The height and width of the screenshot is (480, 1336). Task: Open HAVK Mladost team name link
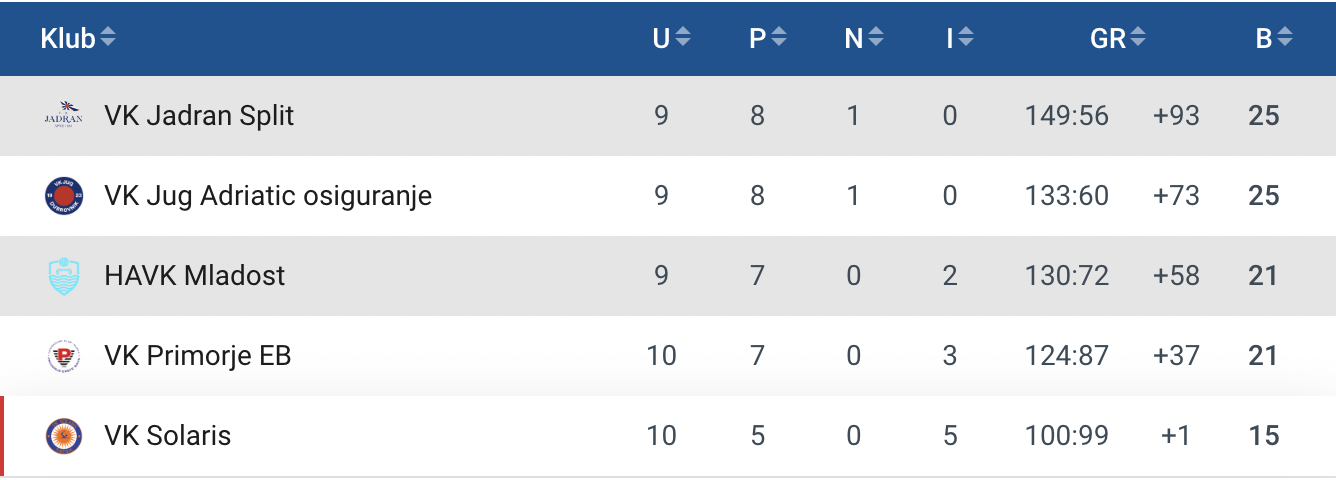(x=194, y=276)
